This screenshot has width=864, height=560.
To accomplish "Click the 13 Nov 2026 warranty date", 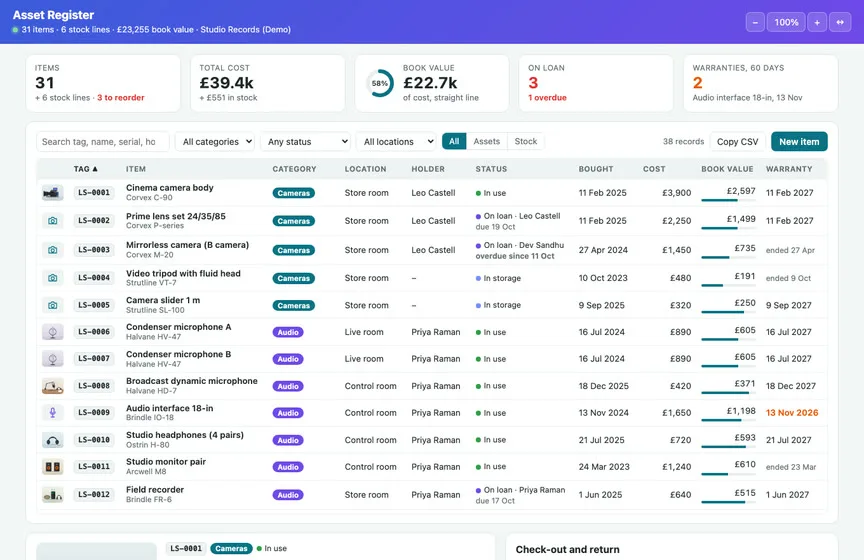I will (x=792, y=413).
